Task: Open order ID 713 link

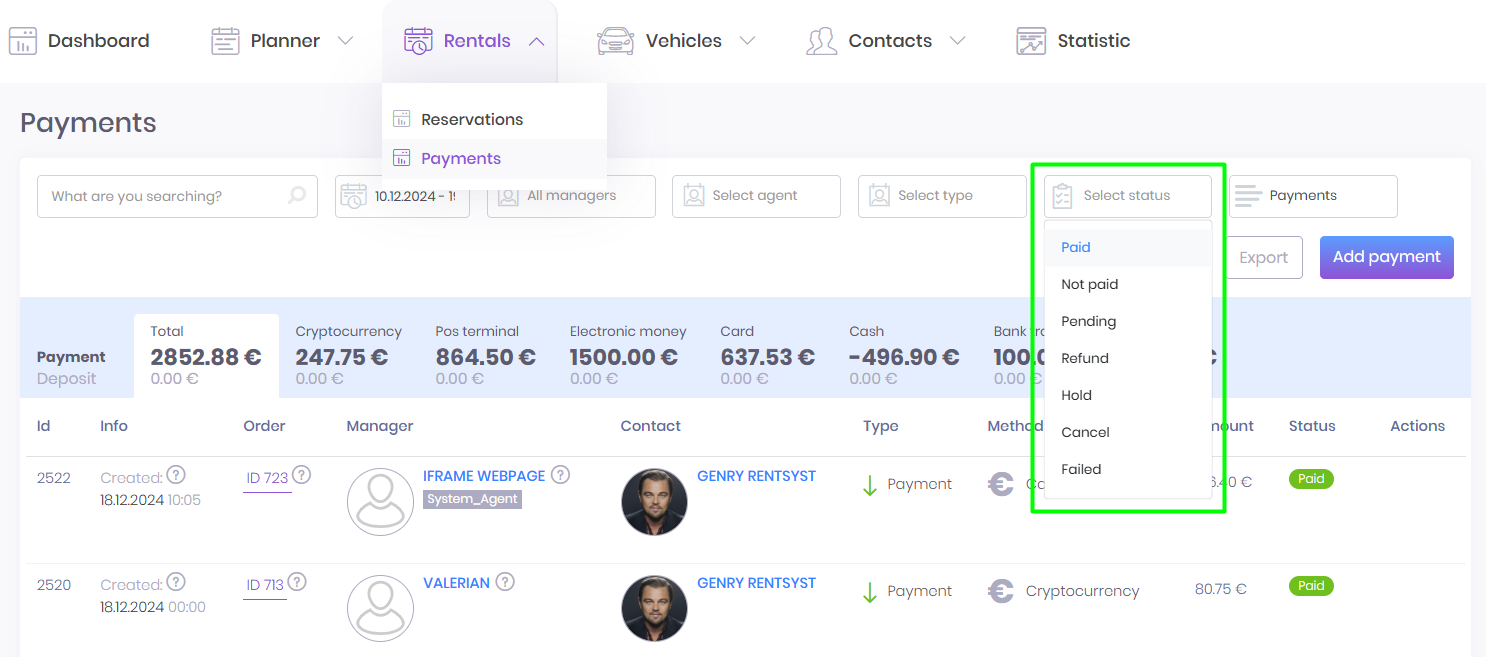Action: [x=265, y=585]
